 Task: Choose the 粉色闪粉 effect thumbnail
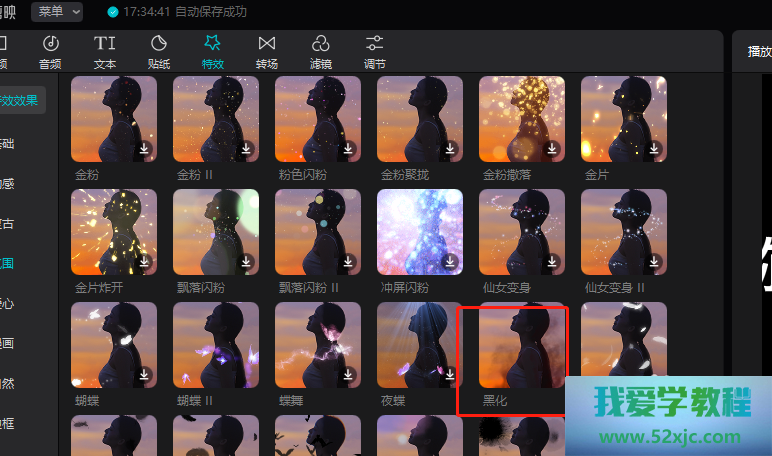click(x=317, y=119)
